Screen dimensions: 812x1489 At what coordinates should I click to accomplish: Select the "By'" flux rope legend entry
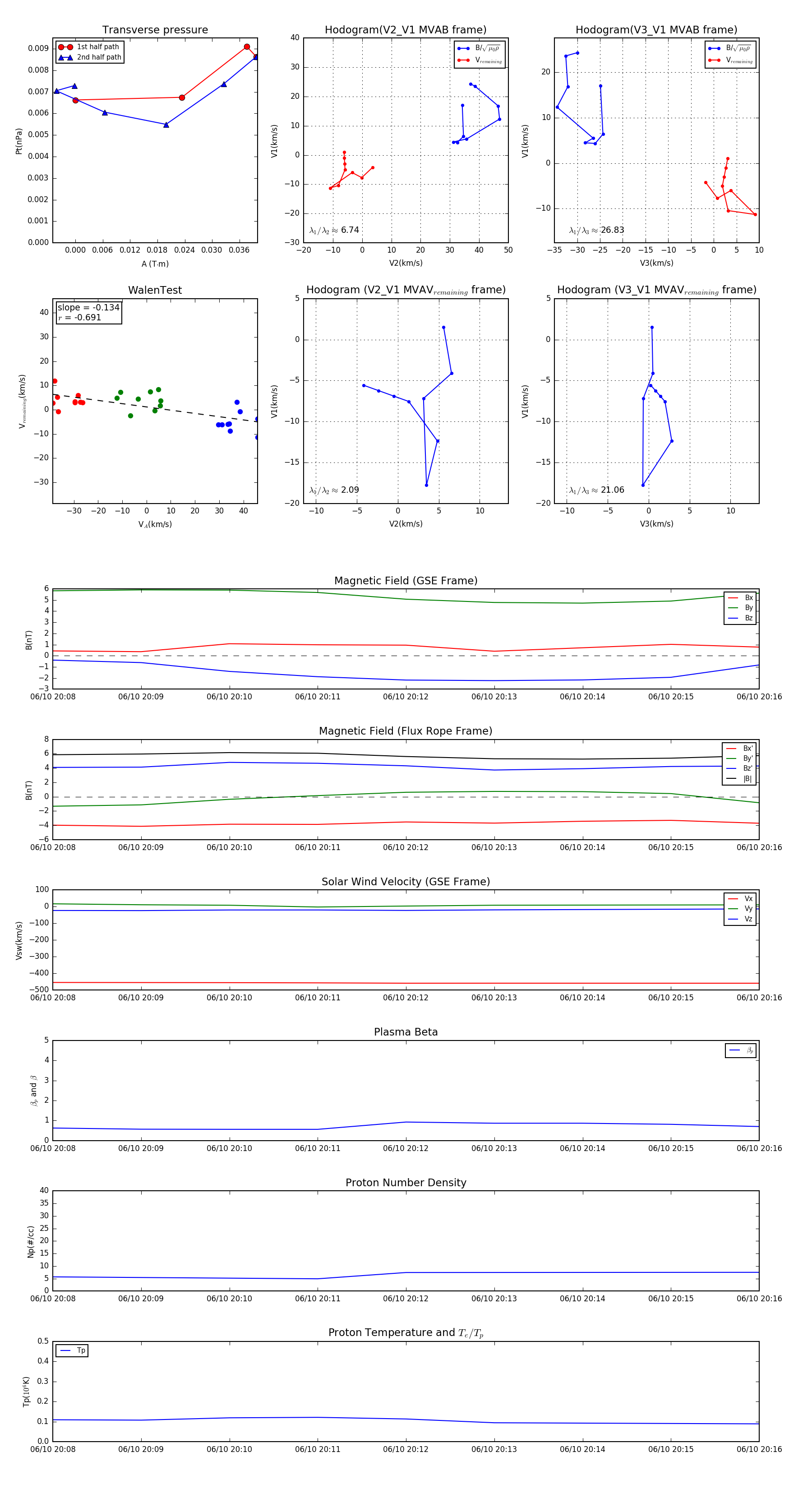(740, 758)
